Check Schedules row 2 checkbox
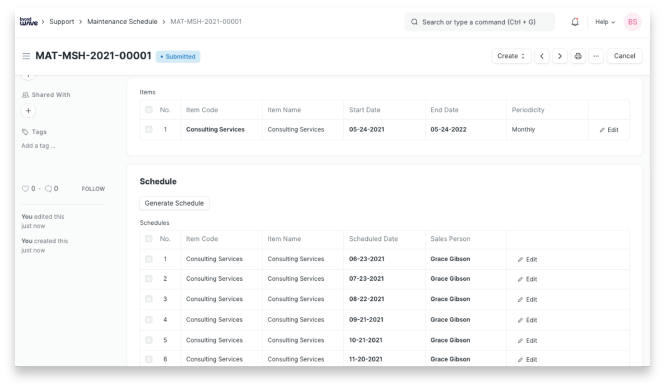Image resolution: width=665 pixels, height=389 pixels. pos(148,279)
